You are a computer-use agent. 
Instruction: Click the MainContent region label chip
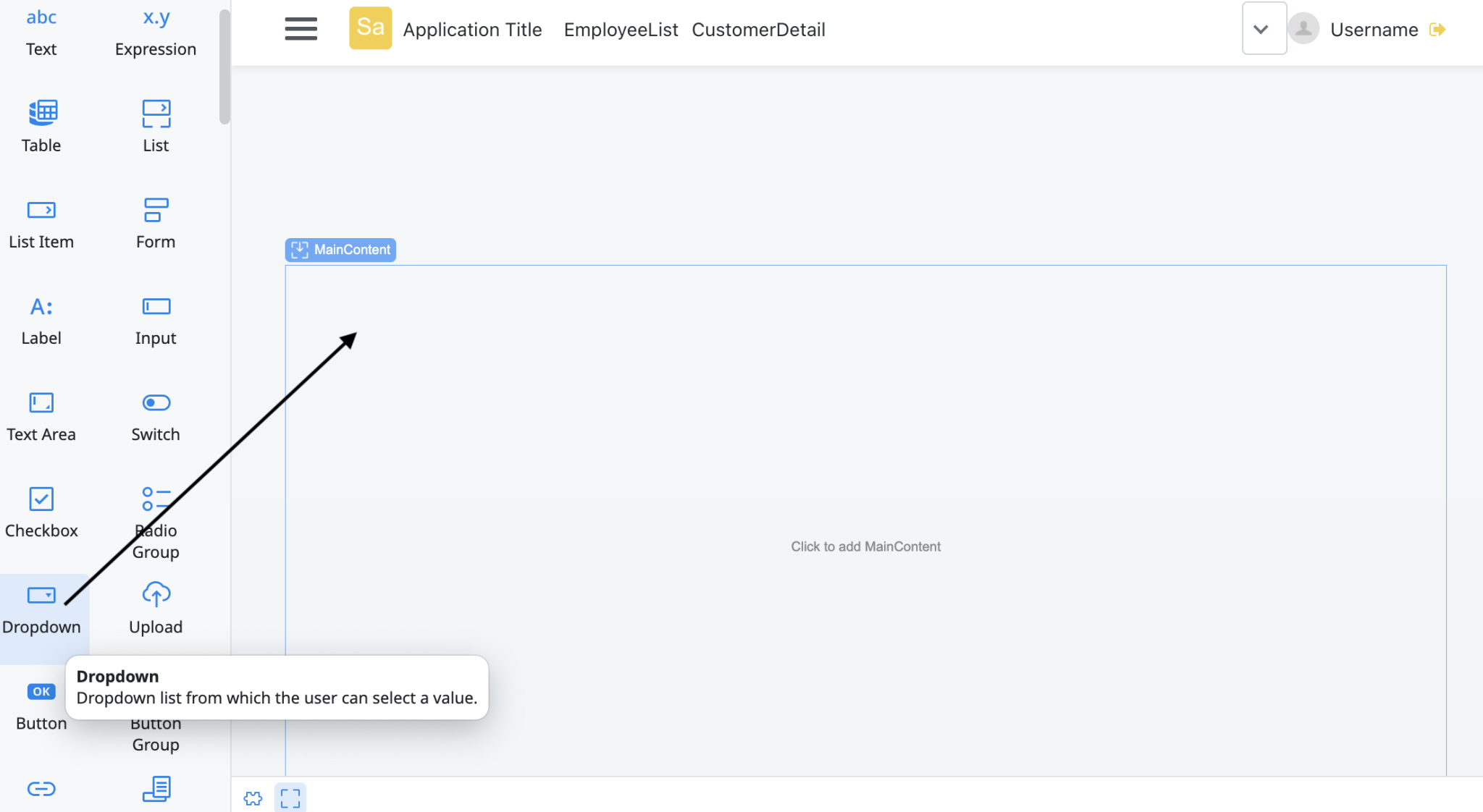[x=340, y=250]
